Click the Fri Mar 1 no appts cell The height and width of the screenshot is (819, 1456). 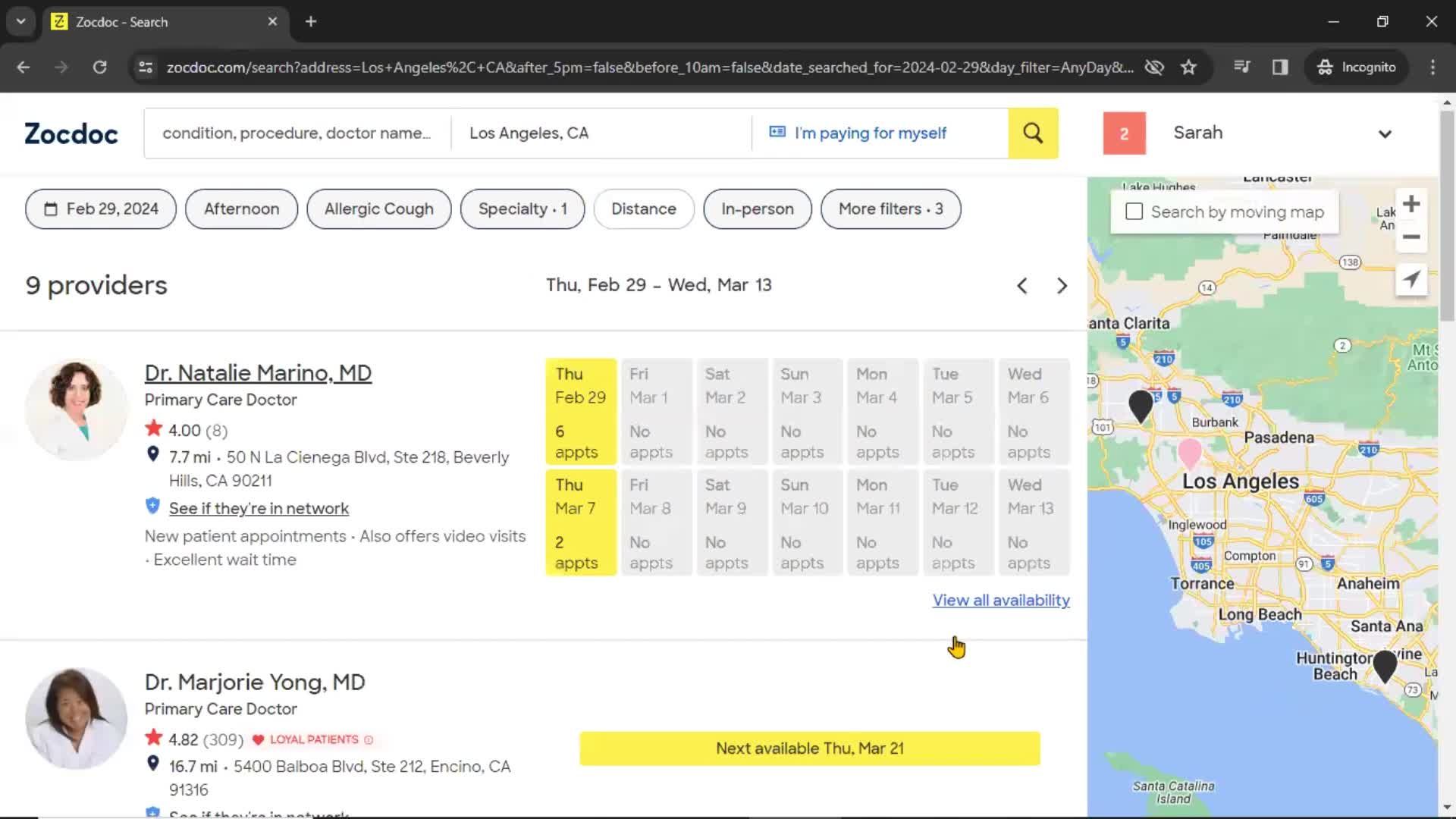656,412
